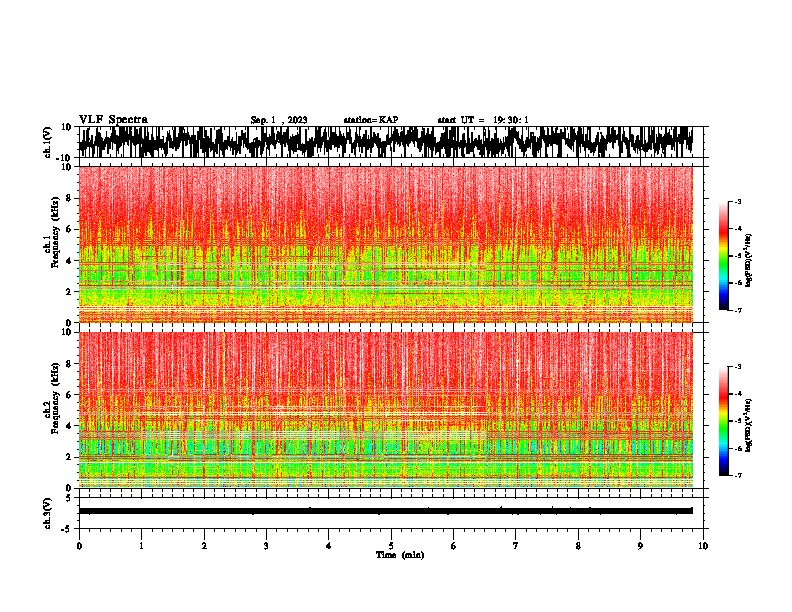The height and width of the screenshot is (612, 792).
Task: Click the "ch.1(V)" axis label
Action: pyautogui.click(x=48, y=142)
